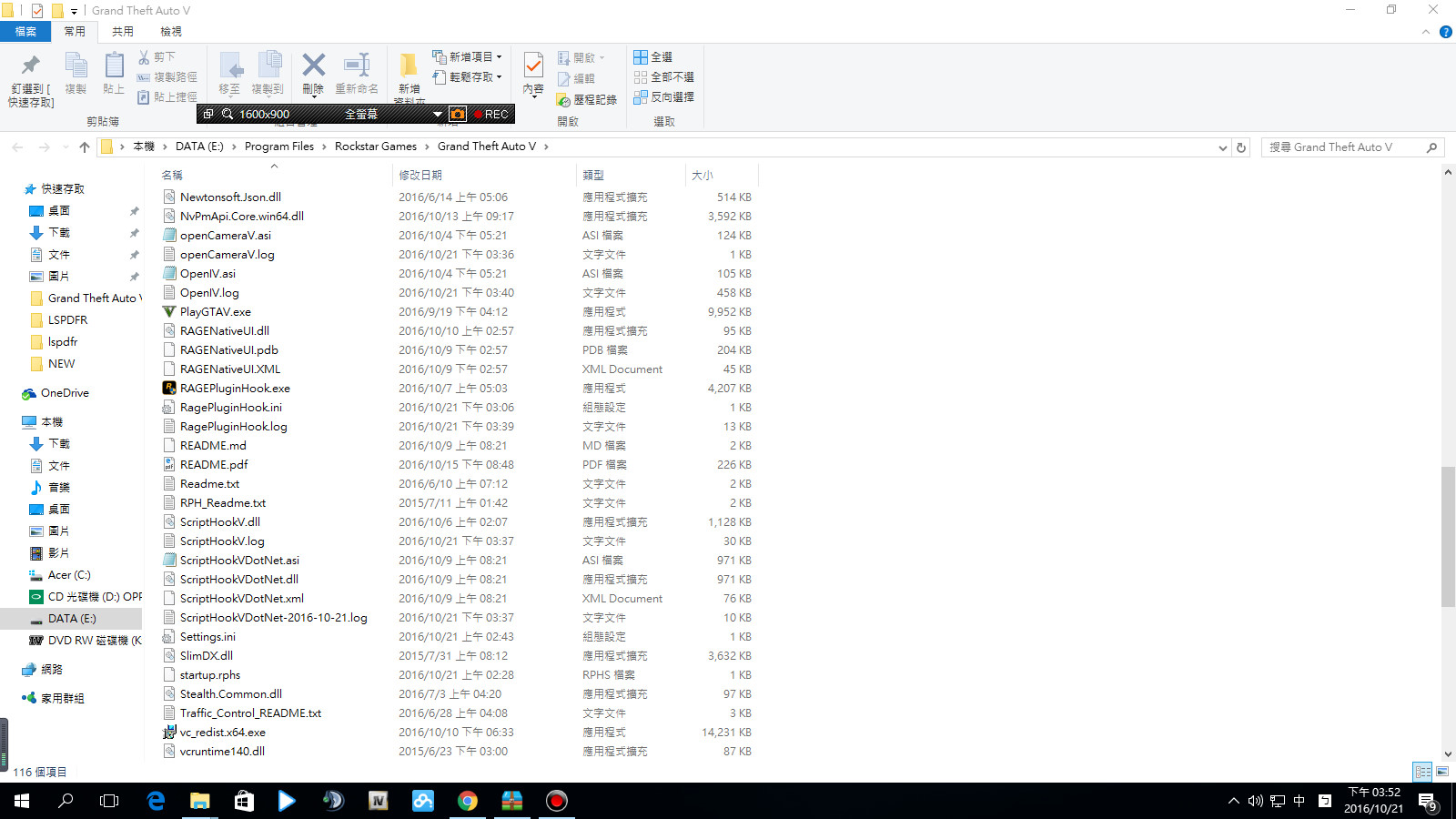Open the 全螢幕 dropdown arrow on recorder bar
Viewport: 1456px width, 819px height.
point(438,114)
